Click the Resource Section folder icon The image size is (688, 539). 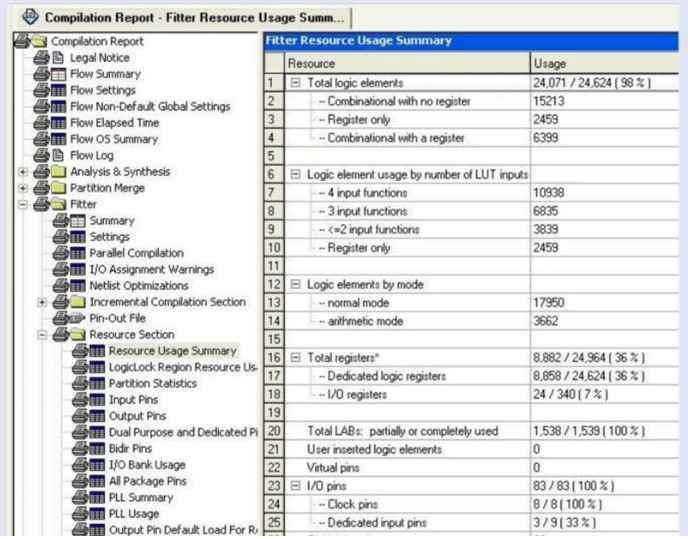click(78, 334)
